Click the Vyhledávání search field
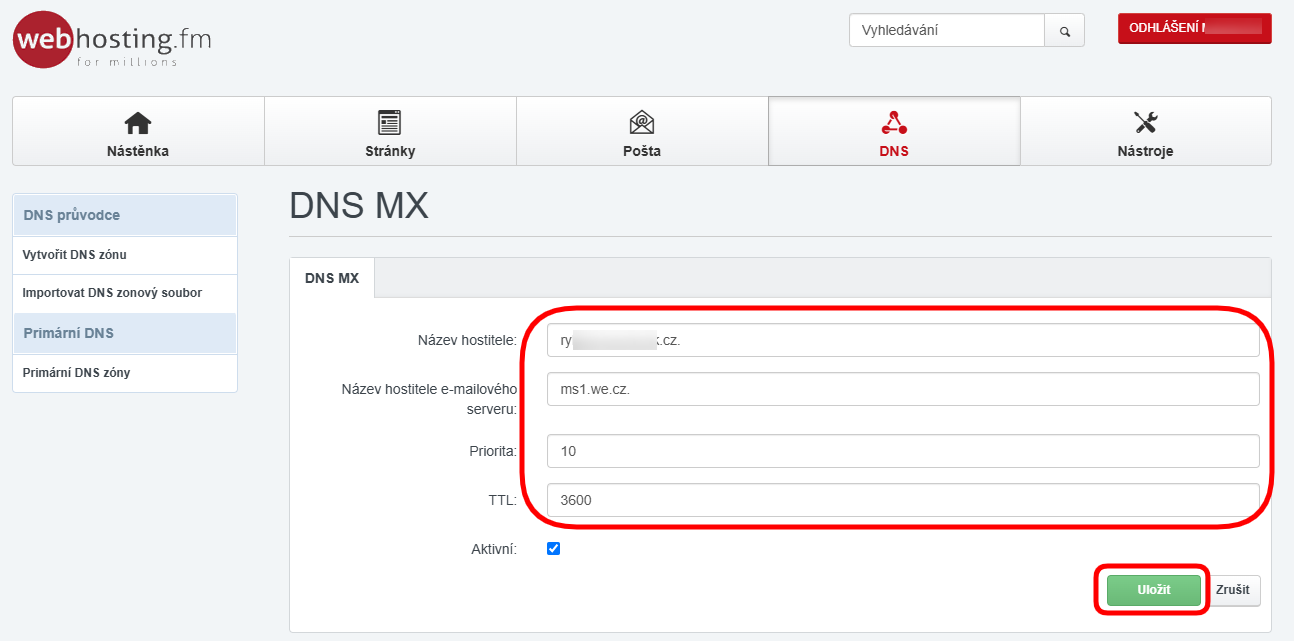The image size is (1294, 641). [x=946, y=30]
